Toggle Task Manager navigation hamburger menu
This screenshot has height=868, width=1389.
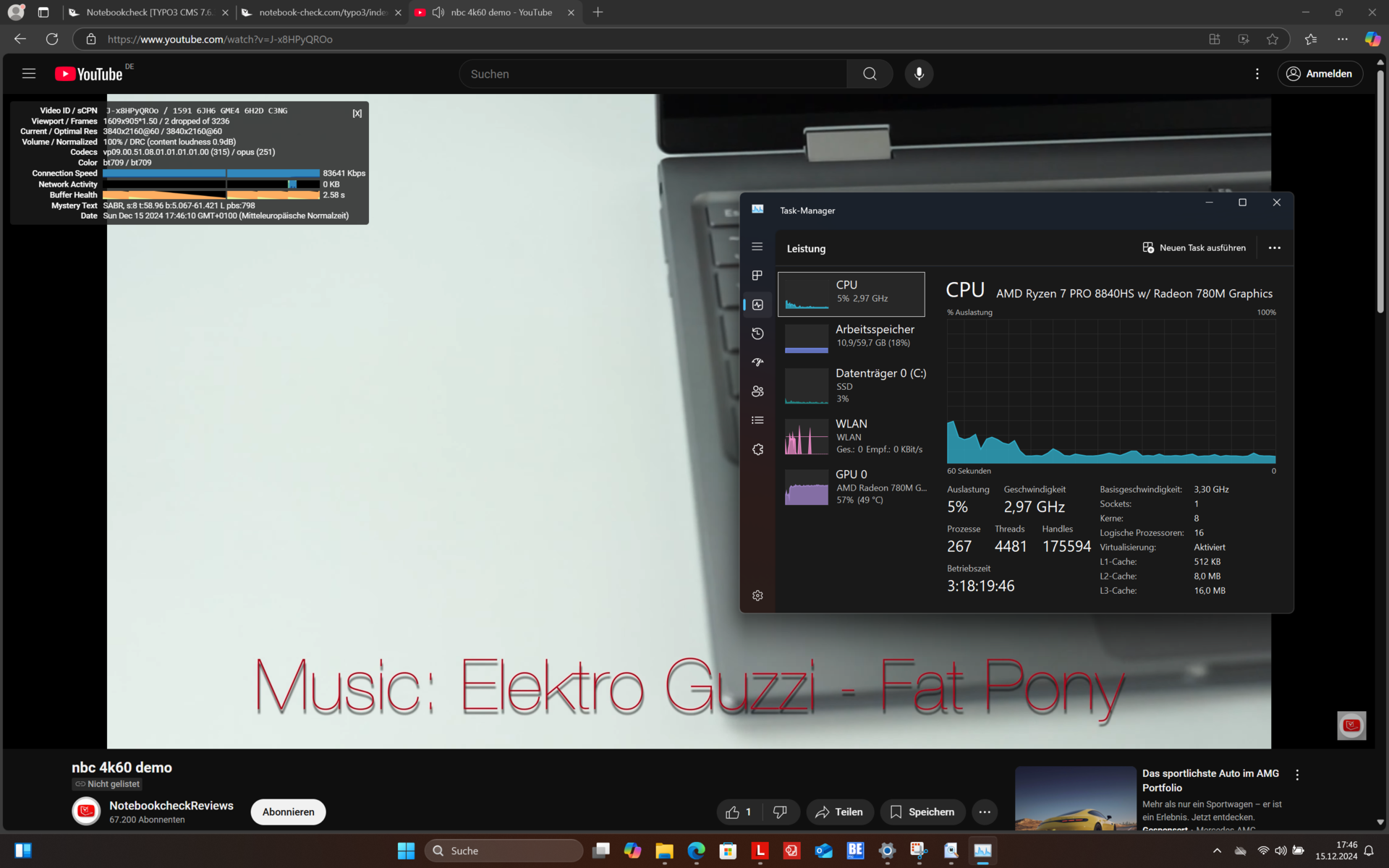tap(757, 247)
